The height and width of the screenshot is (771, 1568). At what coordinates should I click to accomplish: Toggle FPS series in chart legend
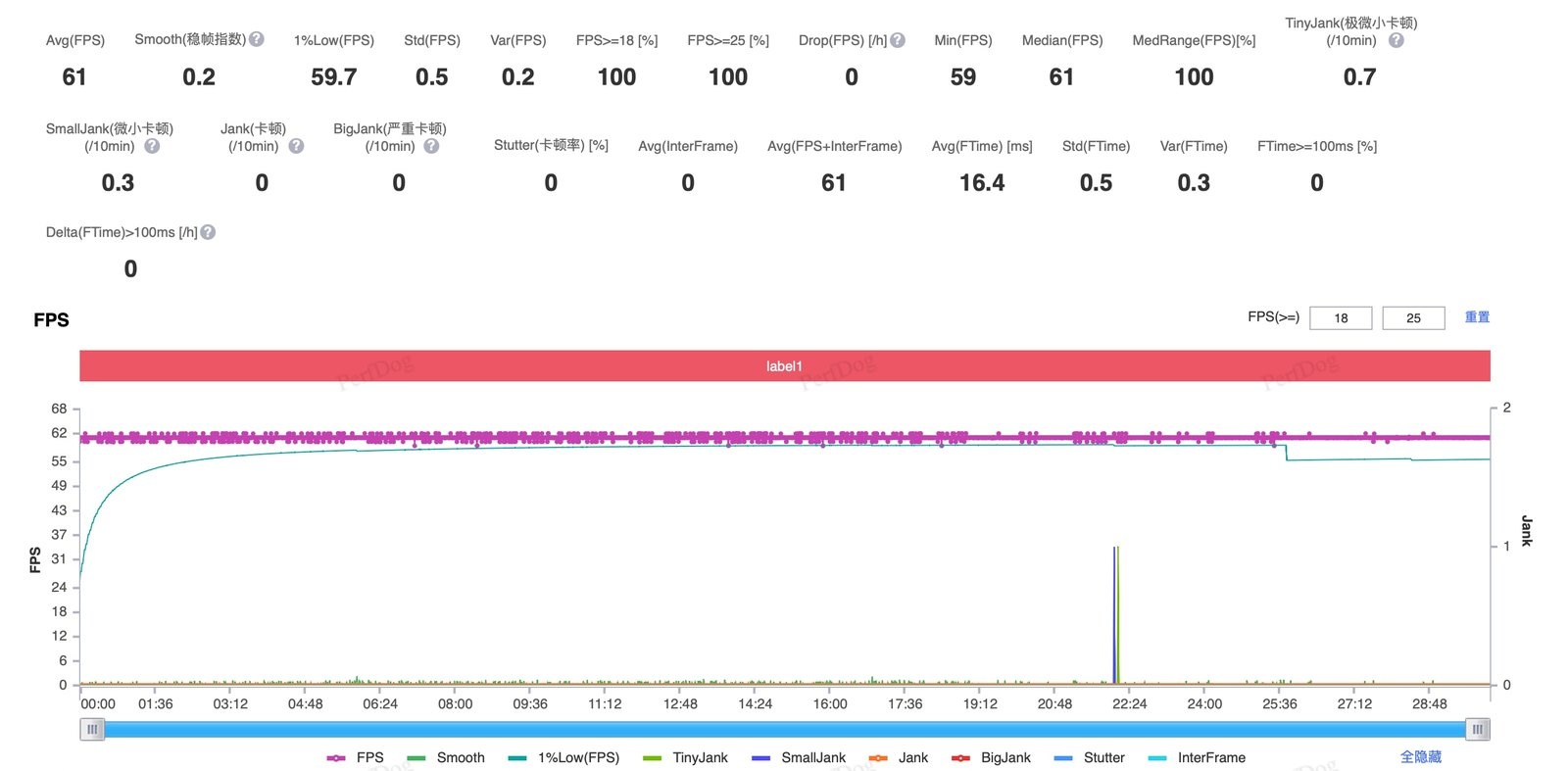coord(355,757)
